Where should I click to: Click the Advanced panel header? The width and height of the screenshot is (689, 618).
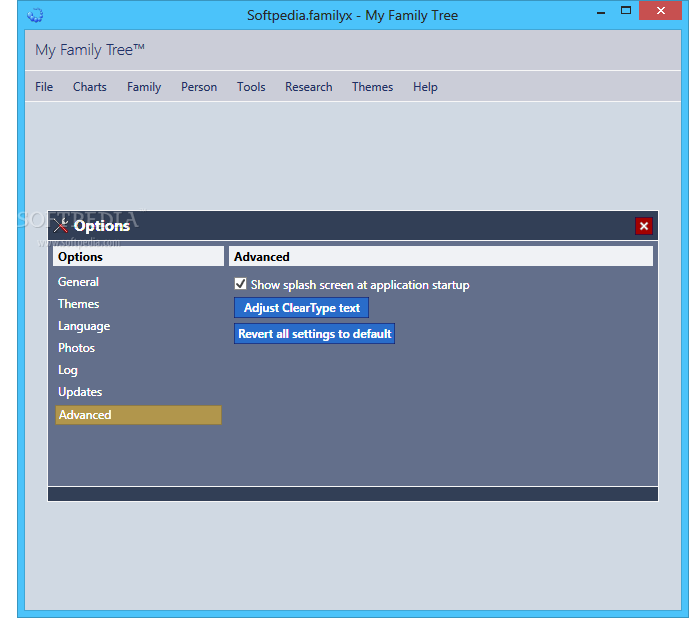pyautogui.click(x=441, y=256)
